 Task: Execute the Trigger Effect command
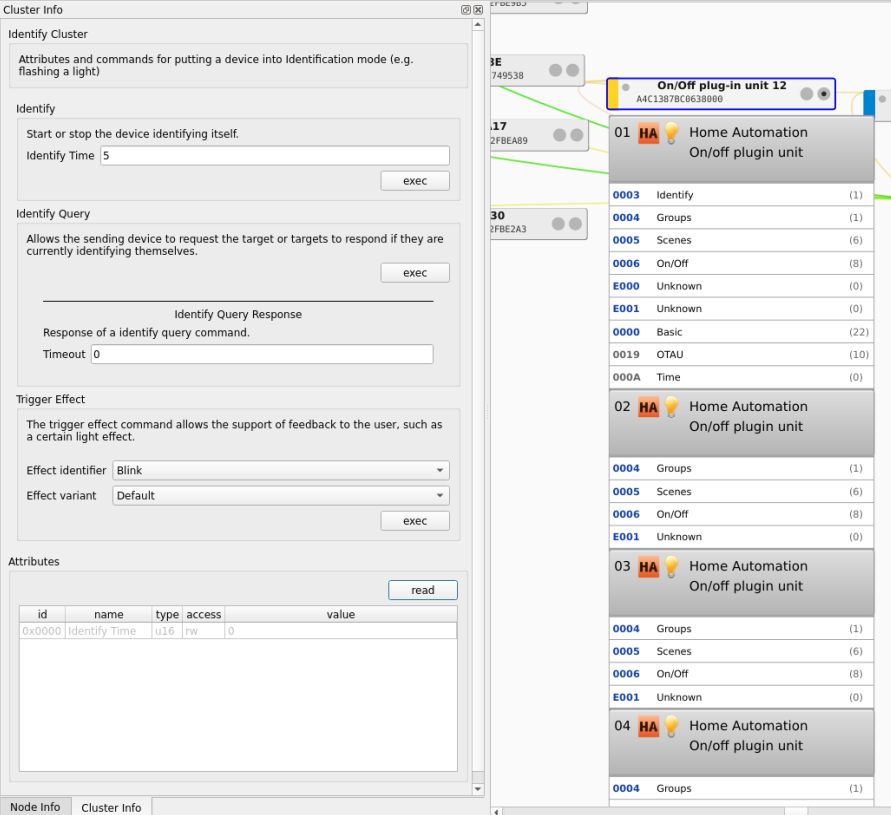tap(415, 521)
